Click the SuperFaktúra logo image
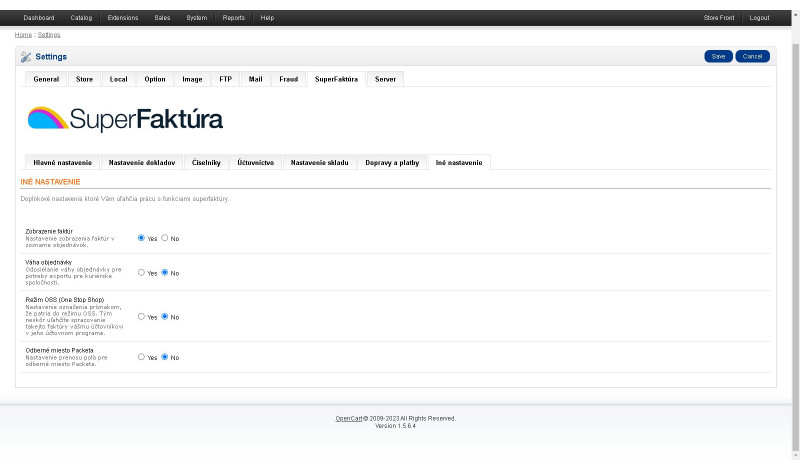Image resolution: width=800 pixels, height=470 pixels. pyautogui.click(x=125, y=119)
